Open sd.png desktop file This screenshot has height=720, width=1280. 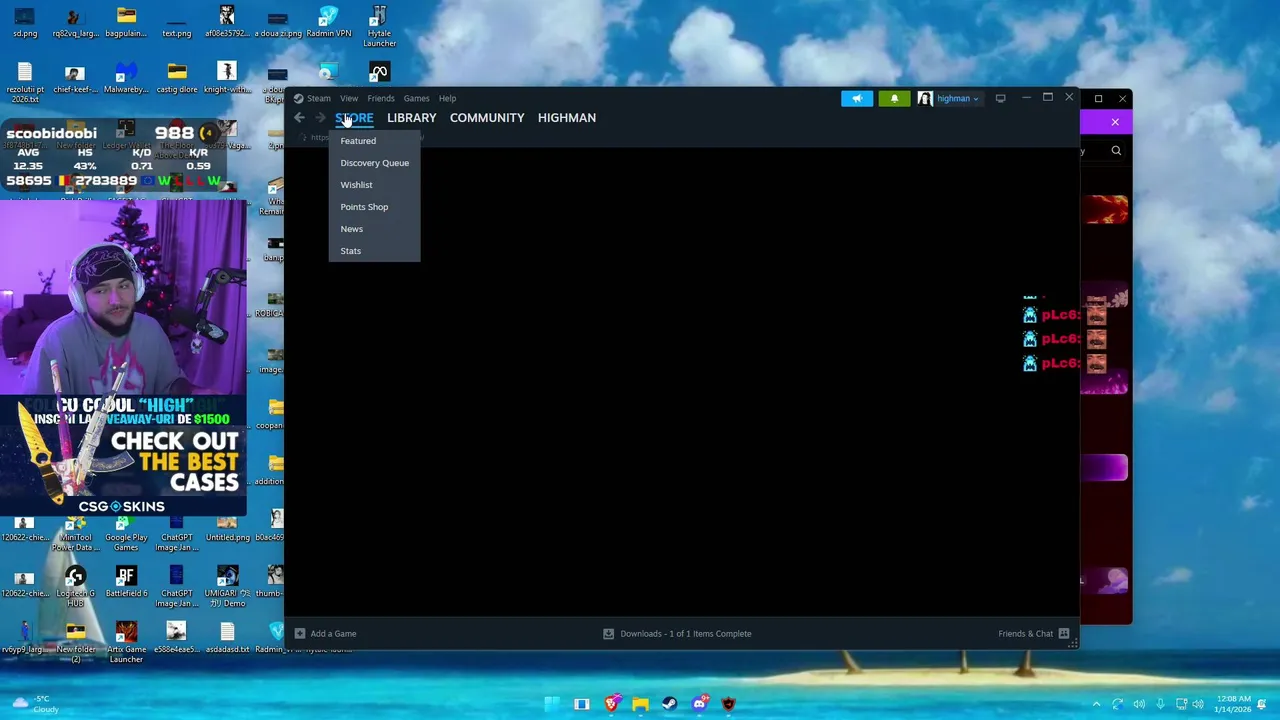click(x=25, y=22)
